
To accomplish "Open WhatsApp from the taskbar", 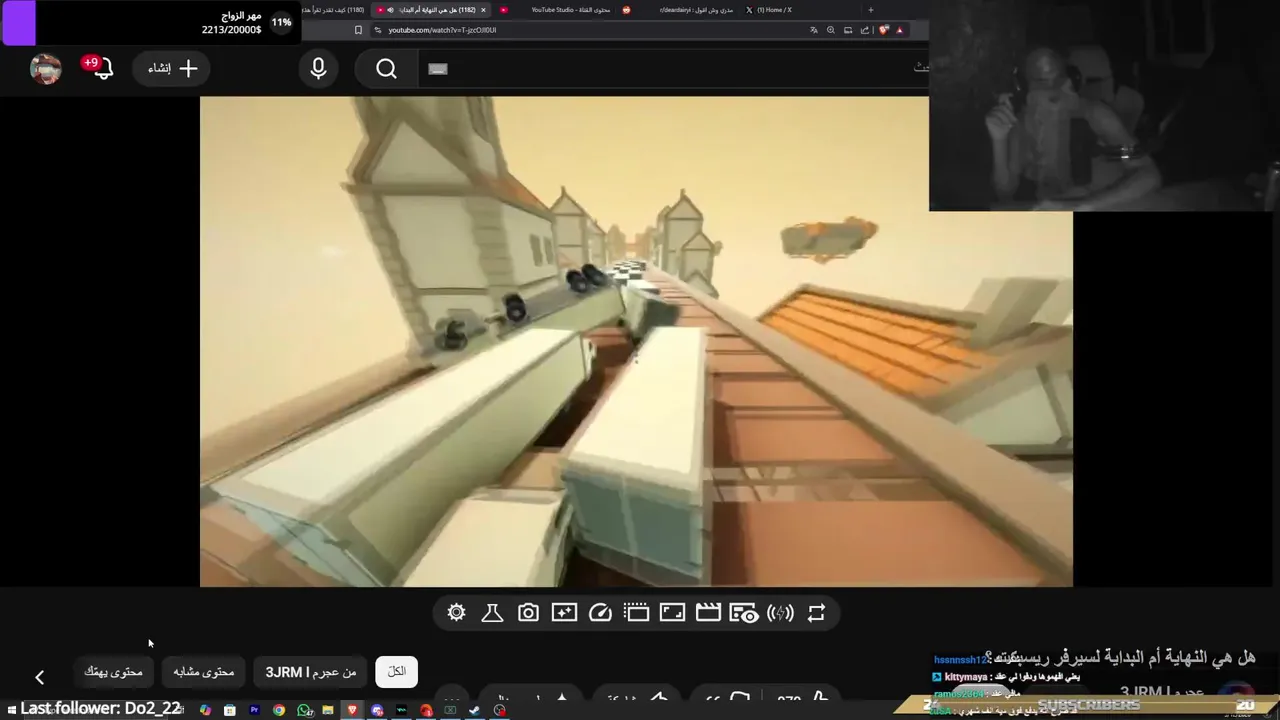I will pyautogui.click(x=304, y=710).
